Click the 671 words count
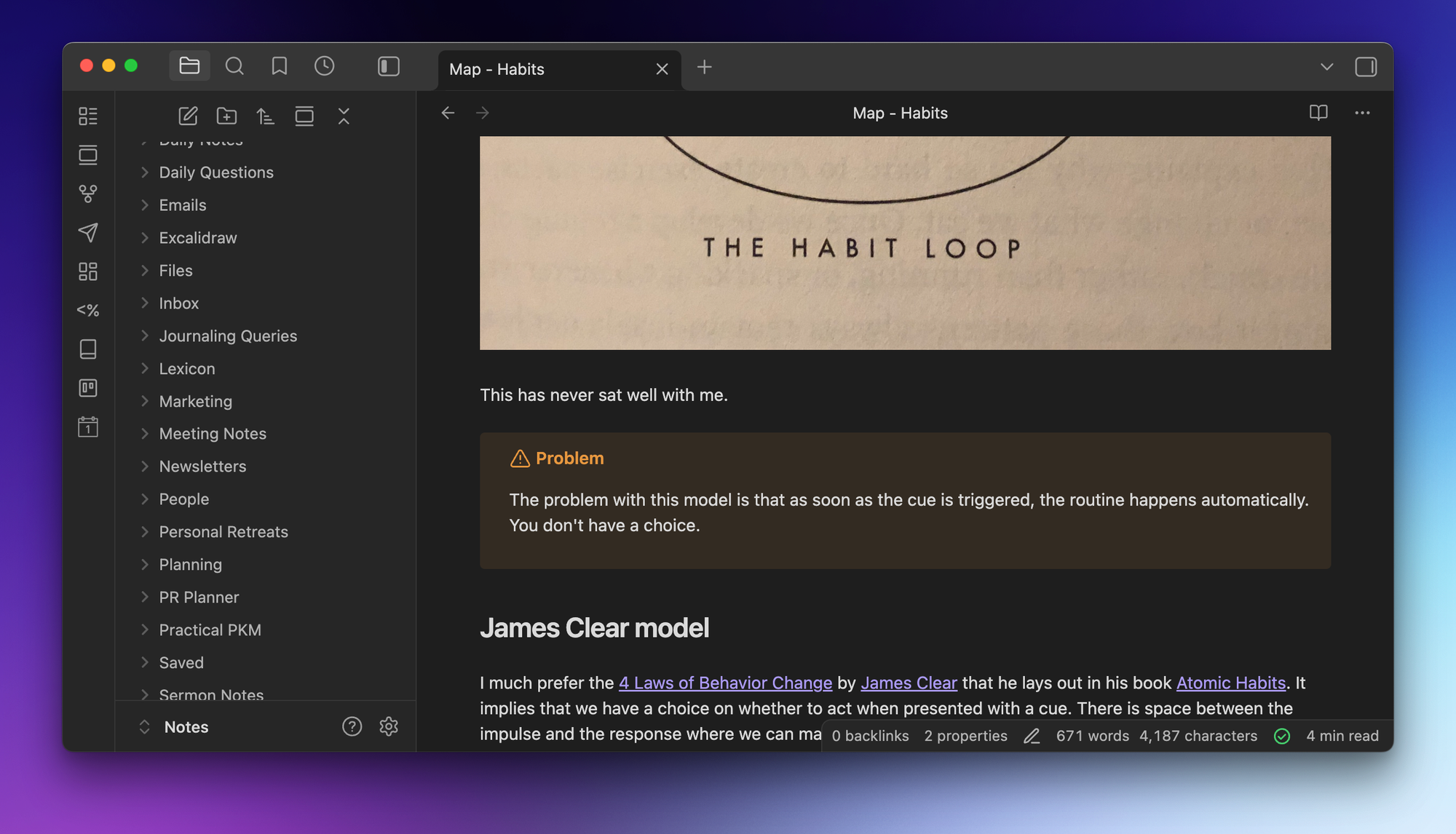The width and height of the screenshot is (1456, 834). pyautogui.click(x=1092, y=736)
